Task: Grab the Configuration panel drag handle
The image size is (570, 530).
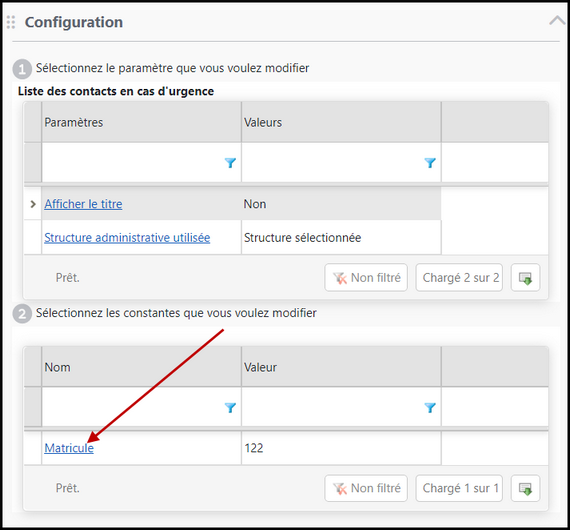Action: (11, 22)
